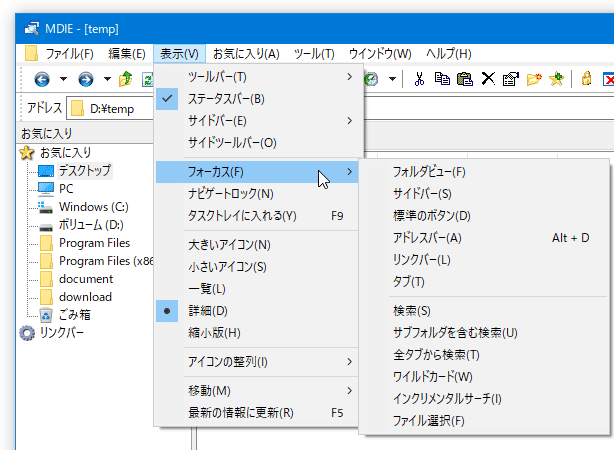This screenshot has width=614, height=450.
Task: Open the ツール(T) menu
Action: pyautogui.click(x=314, y=54)
